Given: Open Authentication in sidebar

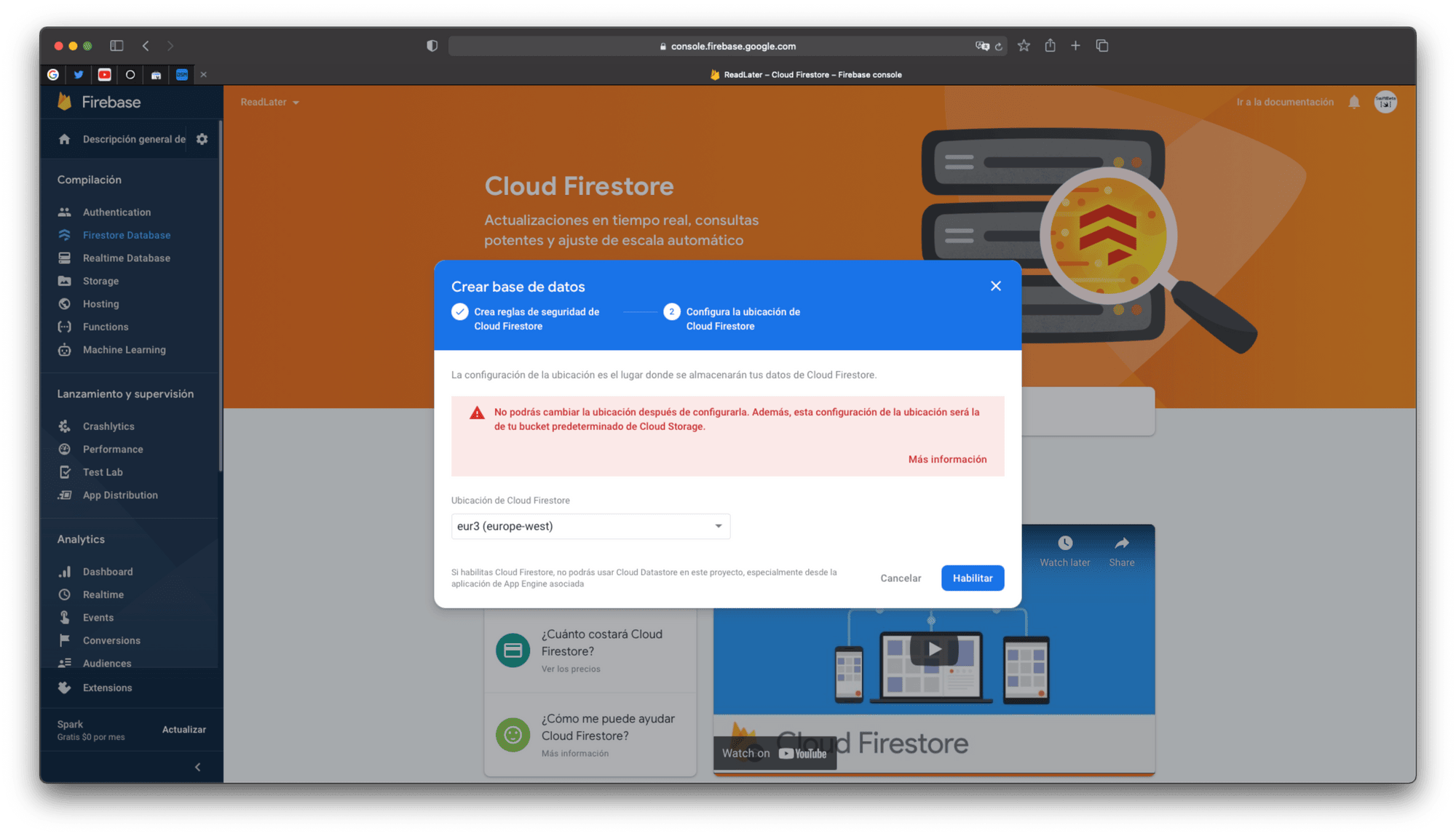Looking at the screenshot, I should [x=116, y=212].
